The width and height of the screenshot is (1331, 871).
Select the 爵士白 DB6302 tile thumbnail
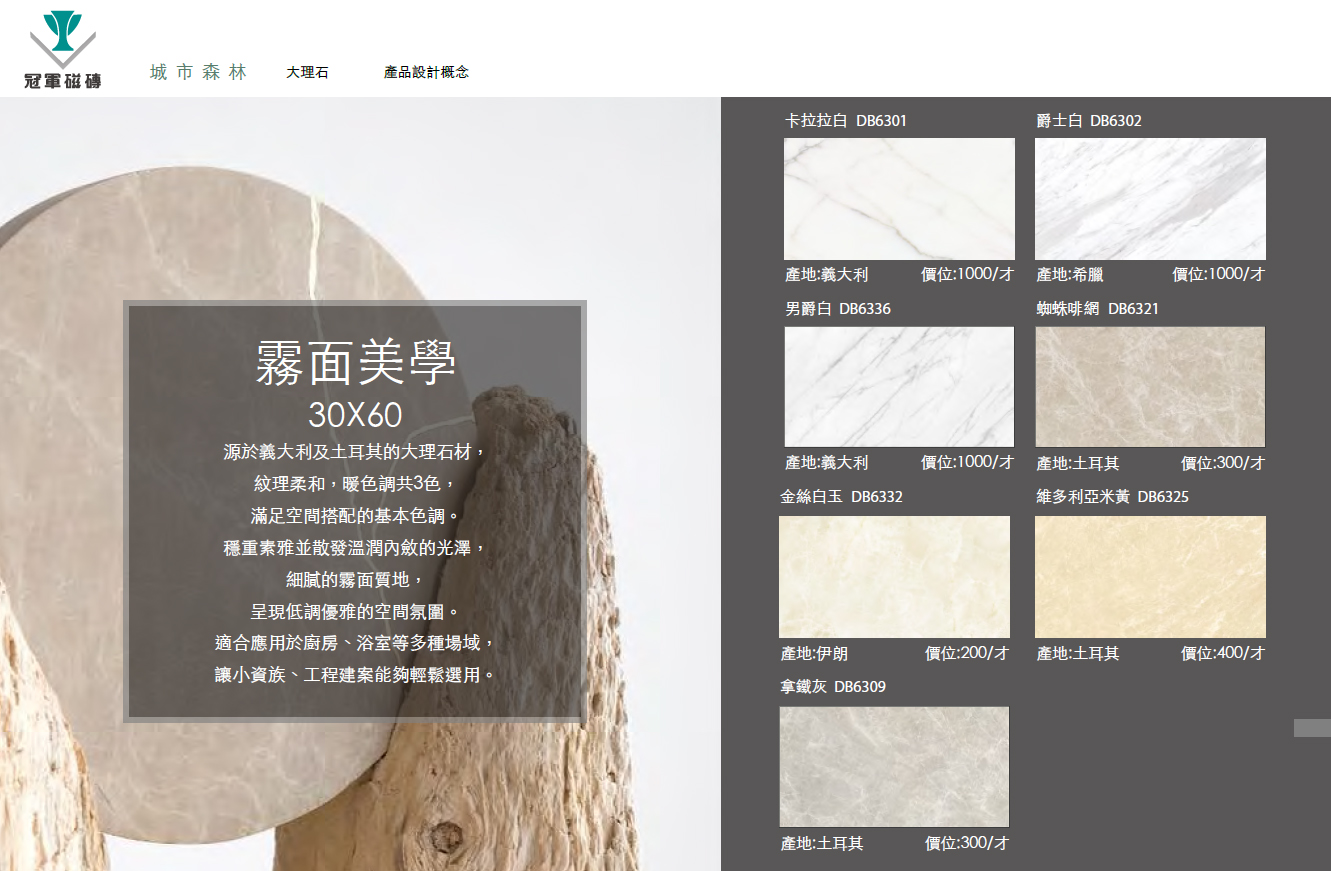1150,199
